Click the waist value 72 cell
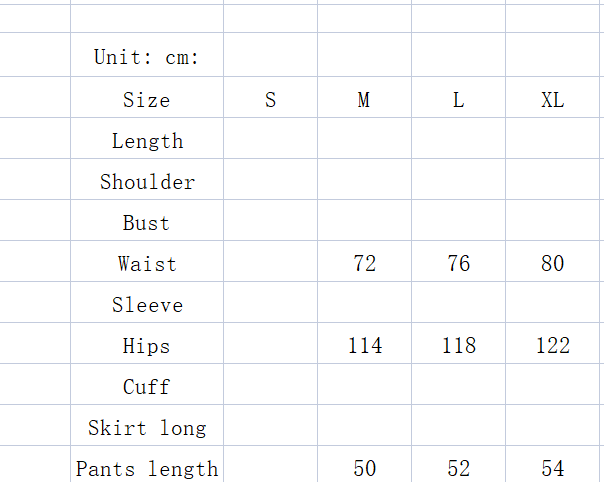This screenshot has height=482, width=604. click(x=364, y=264)
